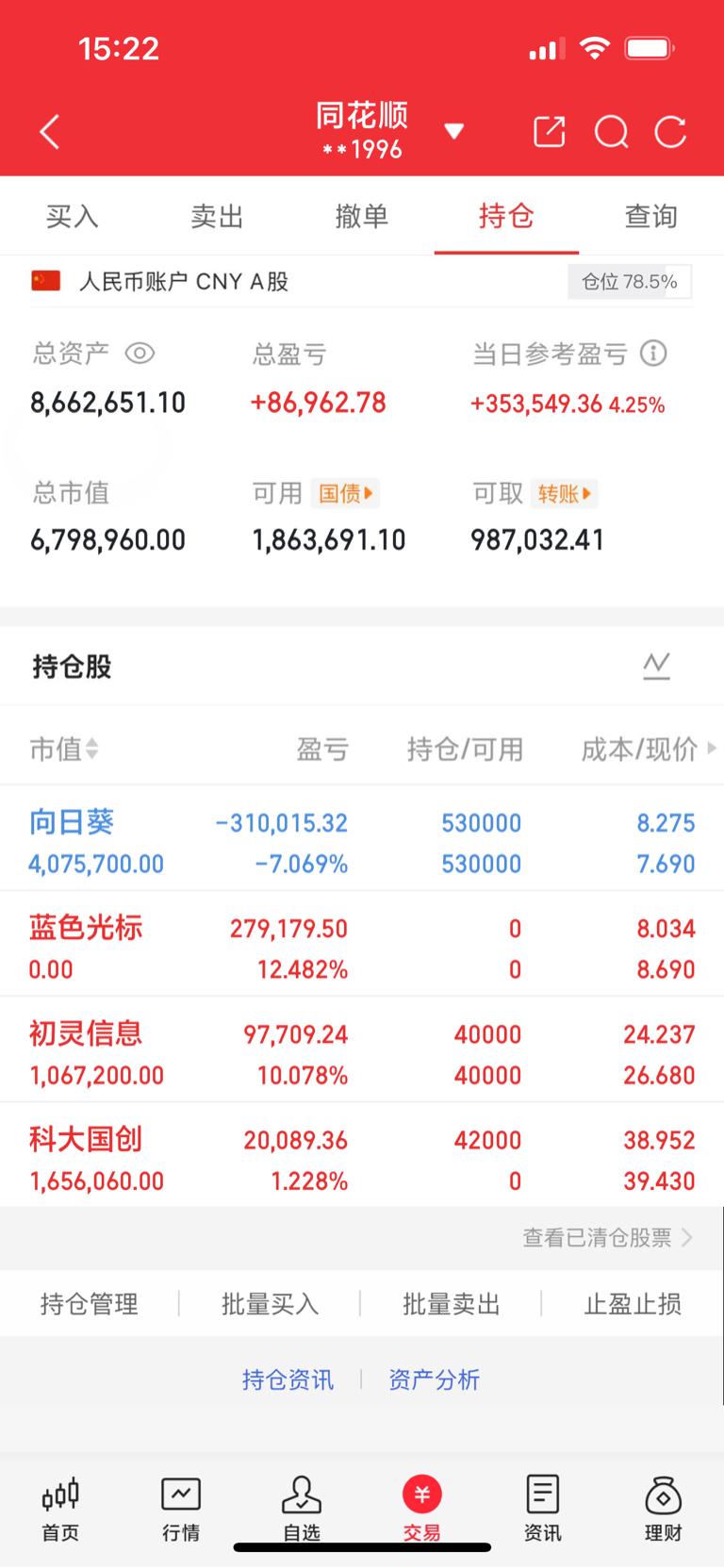Go back with the left arrow
This screenshot has height=1568, width=724.
tap(50, 132)
